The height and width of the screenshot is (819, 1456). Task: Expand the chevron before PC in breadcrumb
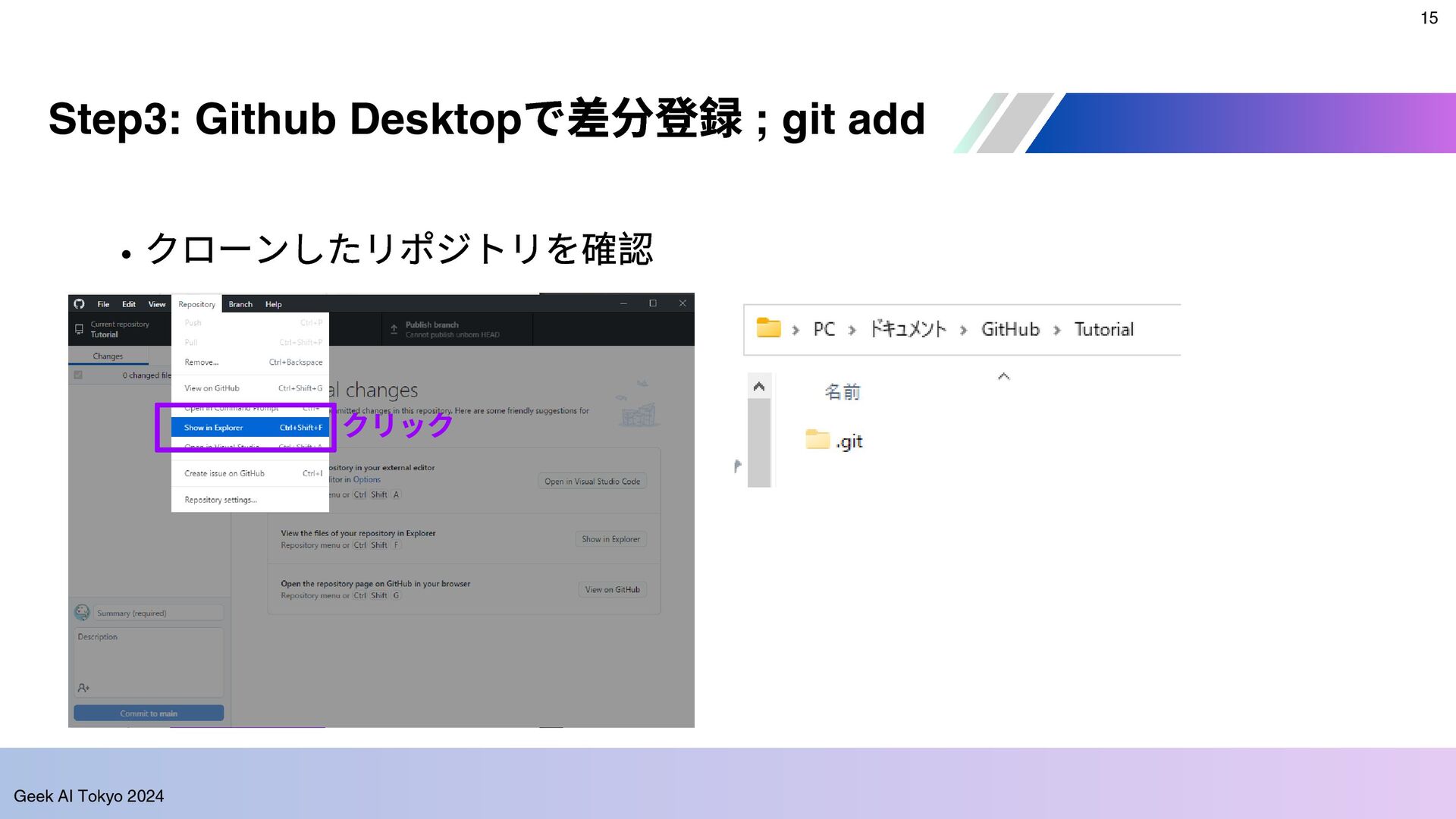(x=795, y=330)
